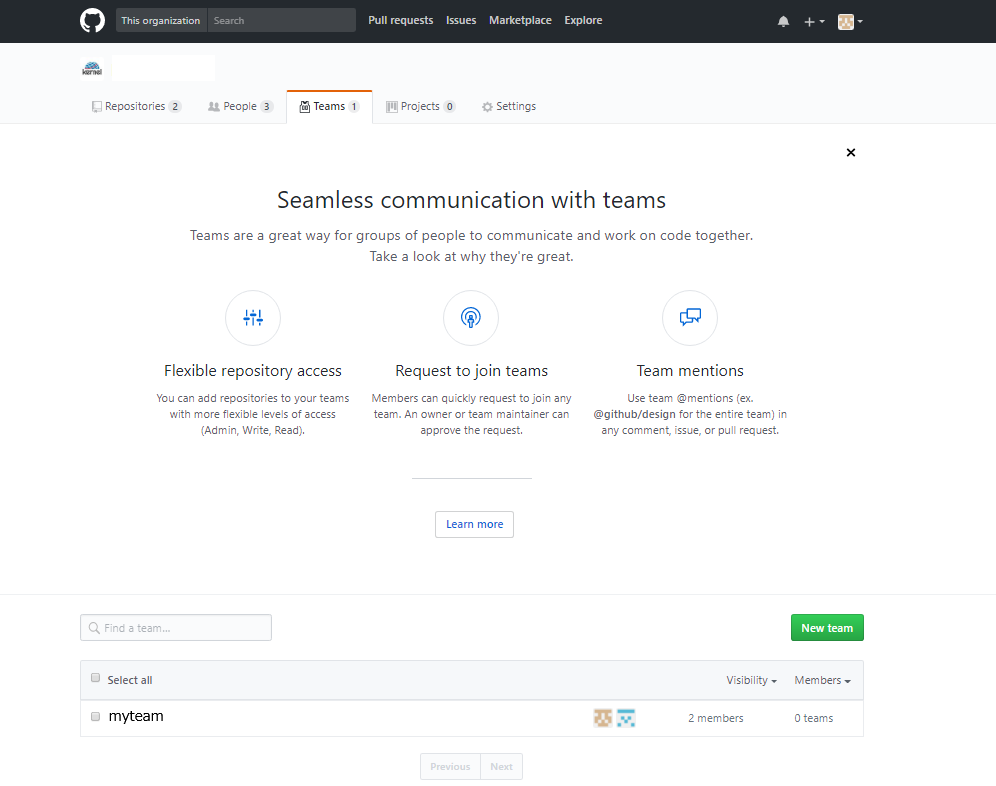Open the user avatar menu

(x=850, y=21)
